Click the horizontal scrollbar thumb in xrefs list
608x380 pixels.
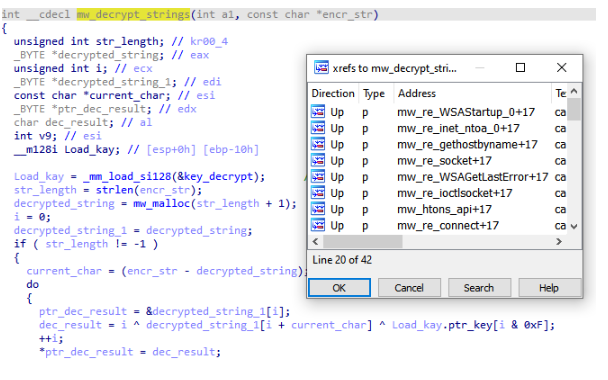coord(363,242)
